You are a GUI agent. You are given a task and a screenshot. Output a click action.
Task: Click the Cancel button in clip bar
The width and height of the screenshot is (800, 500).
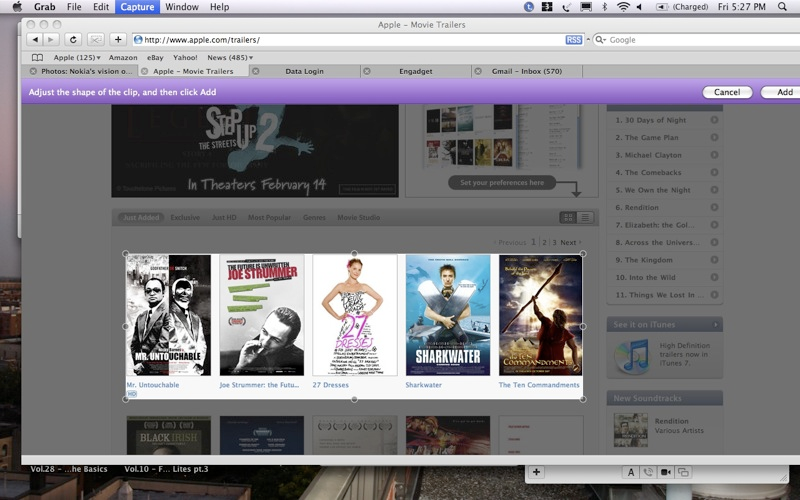click(x=727, y=92)
